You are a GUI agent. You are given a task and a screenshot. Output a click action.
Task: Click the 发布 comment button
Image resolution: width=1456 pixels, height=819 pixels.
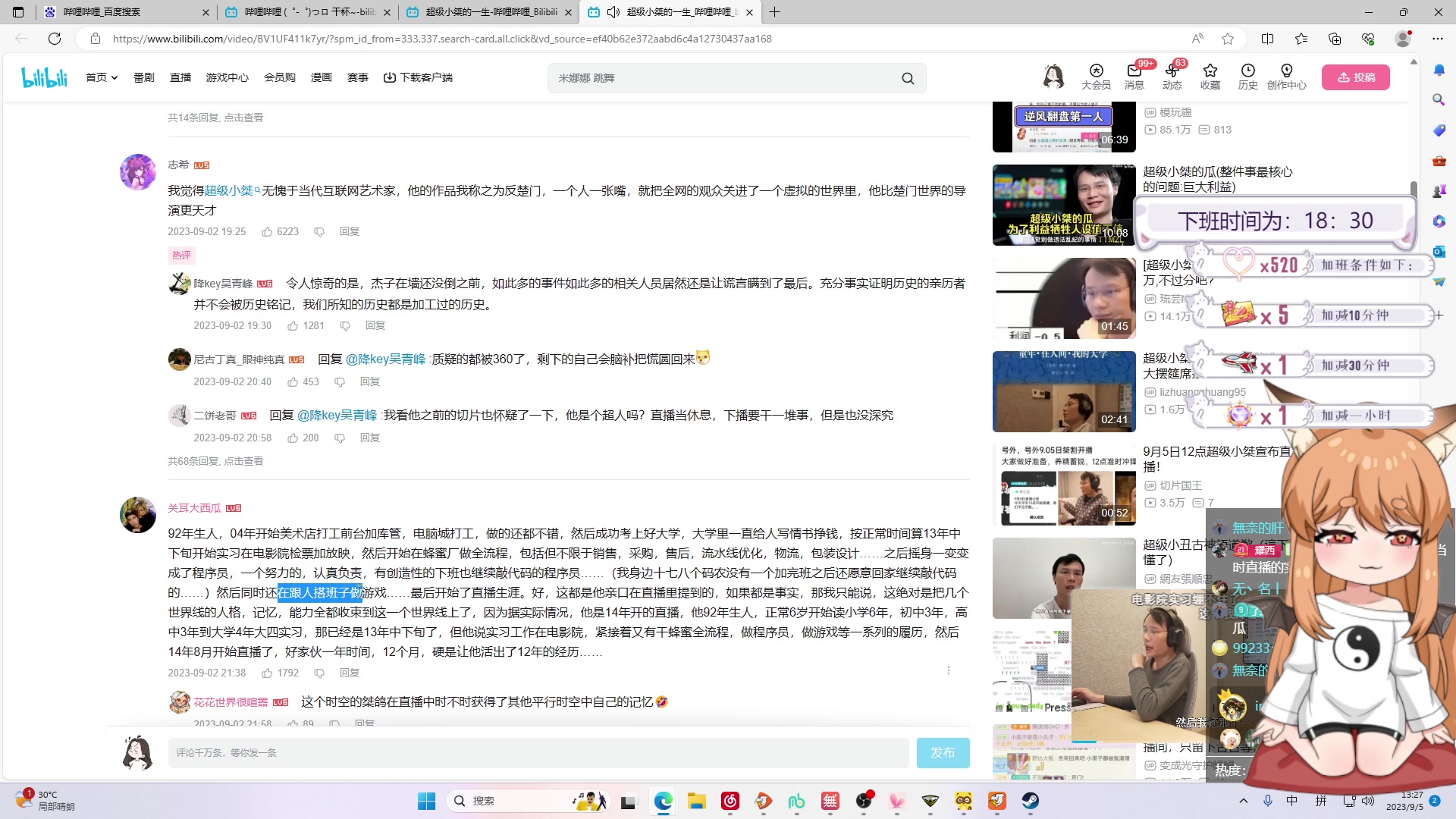(x=943, y=753)
